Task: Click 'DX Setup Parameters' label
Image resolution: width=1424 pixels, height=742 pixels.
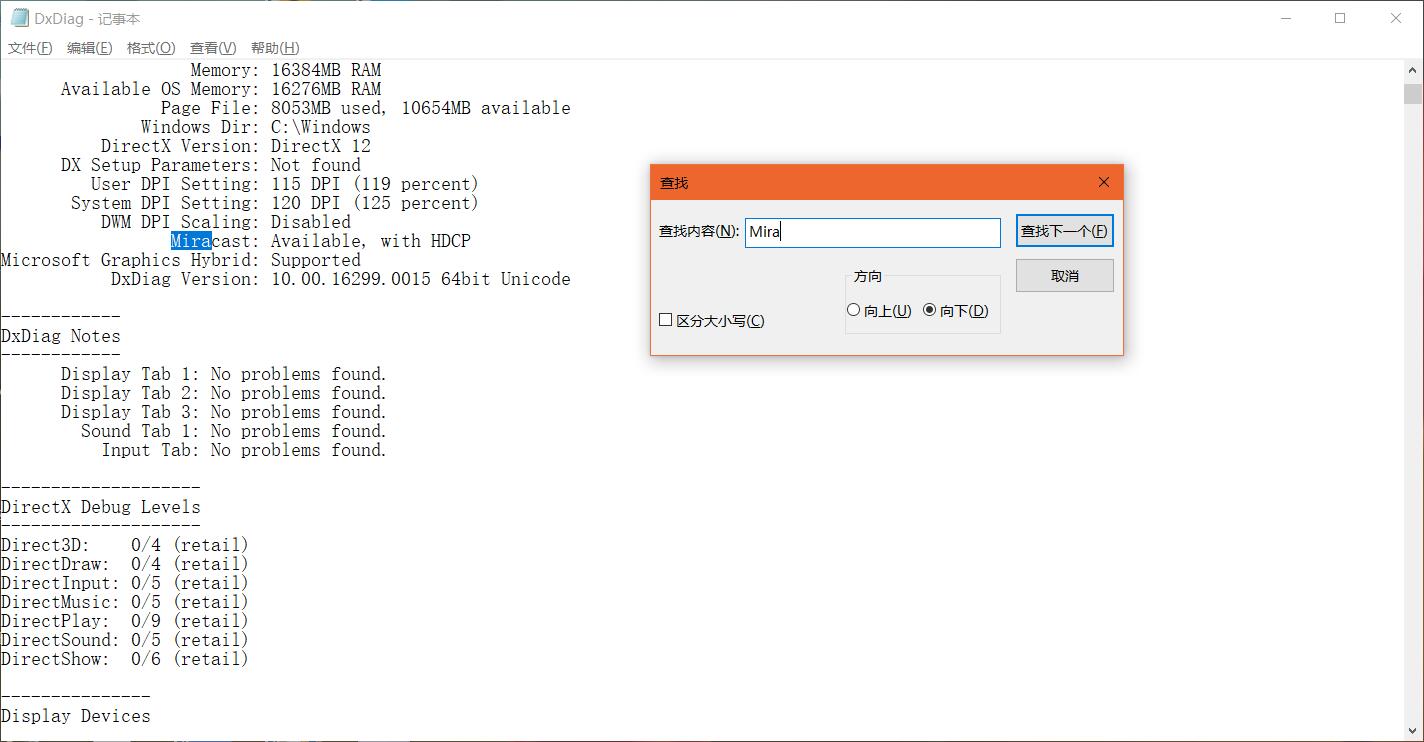Action: coord(160,165)
